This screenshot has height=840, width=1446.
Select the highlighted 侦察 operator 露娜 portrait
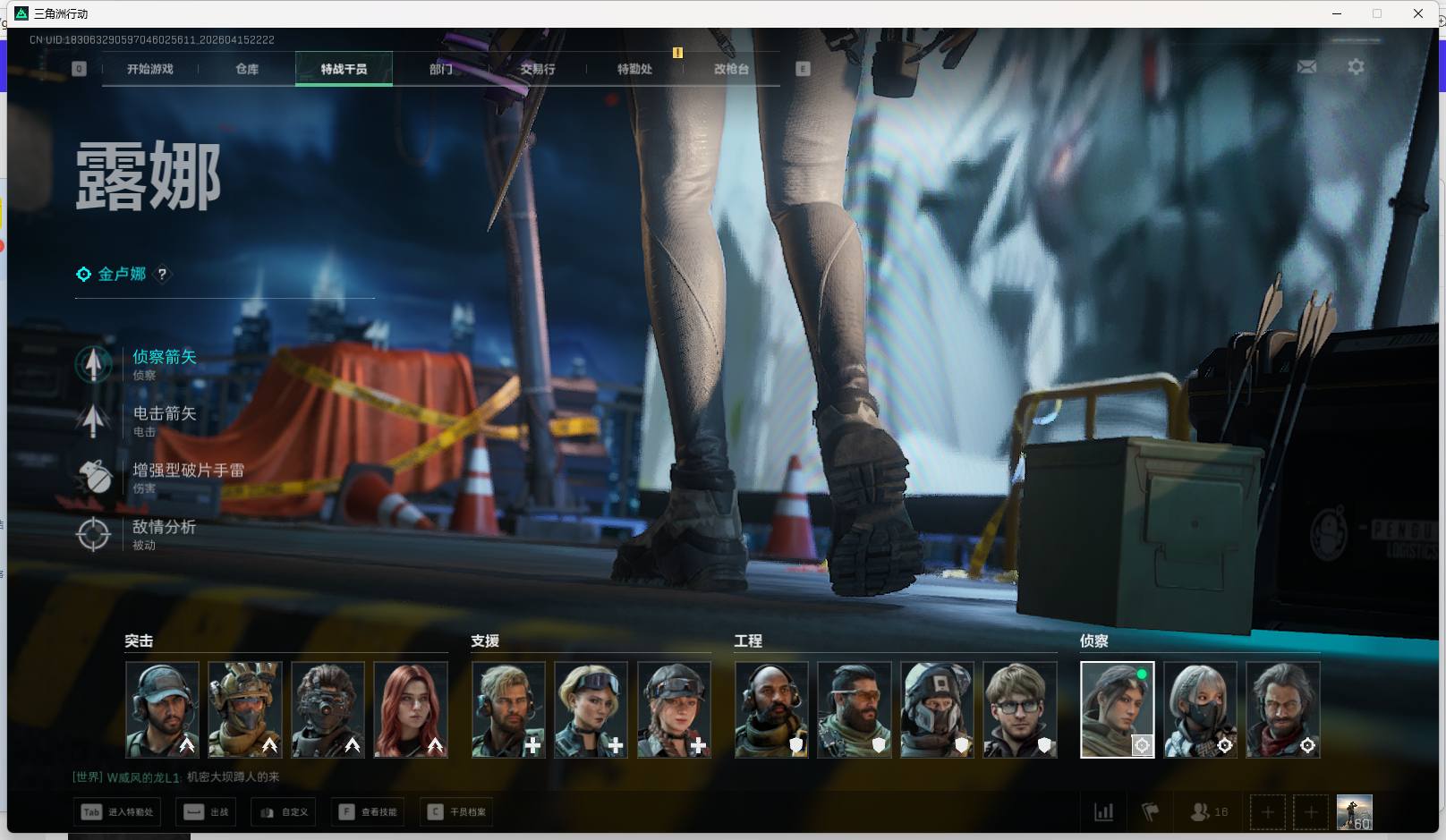[1118, 709]
